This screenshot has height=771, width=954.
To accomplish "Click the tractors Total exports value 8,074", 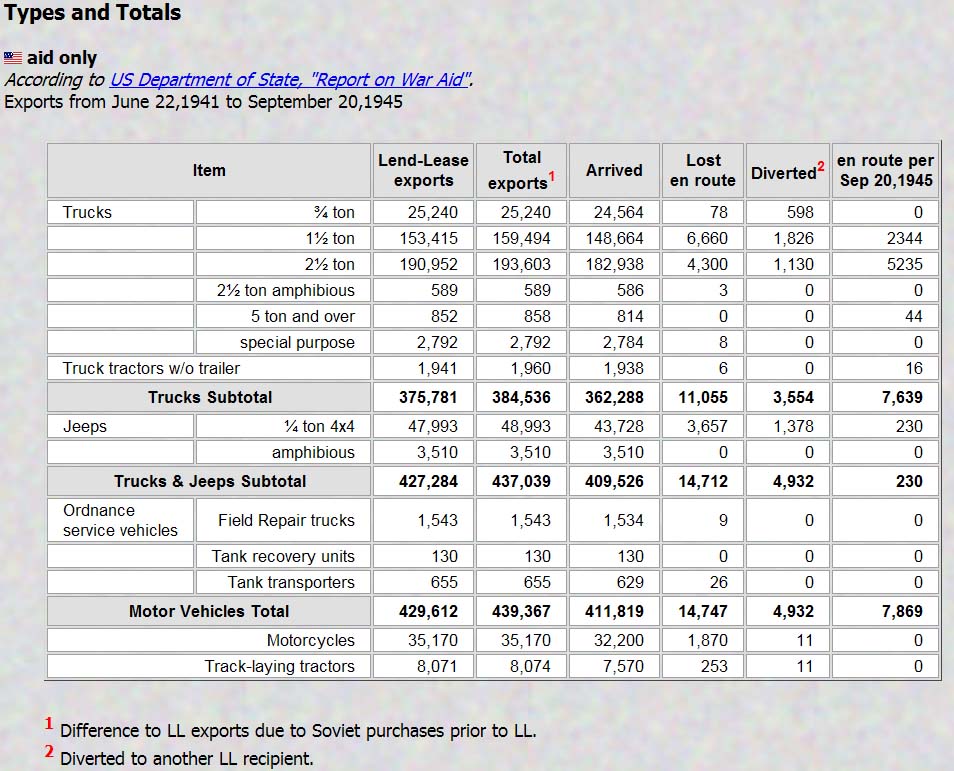I will 530,666.
